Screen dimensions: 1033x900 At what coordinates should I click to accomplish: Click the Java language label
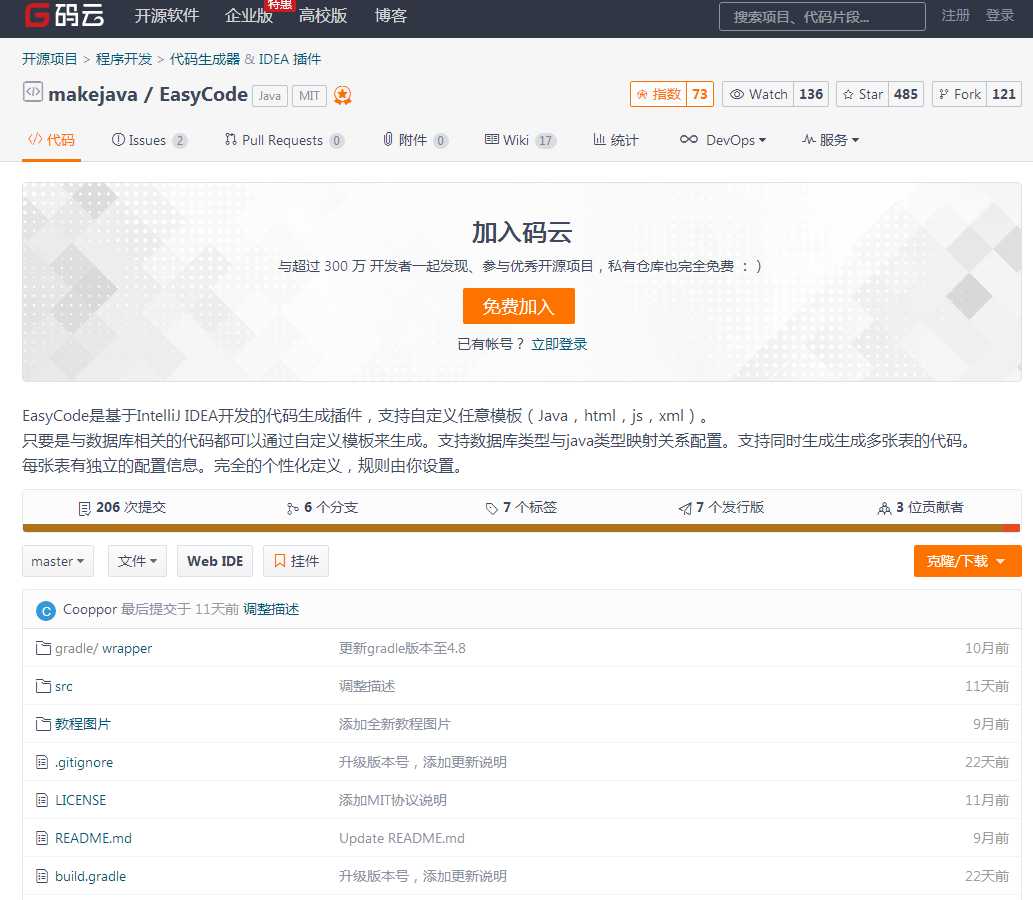tap(269, 96)
